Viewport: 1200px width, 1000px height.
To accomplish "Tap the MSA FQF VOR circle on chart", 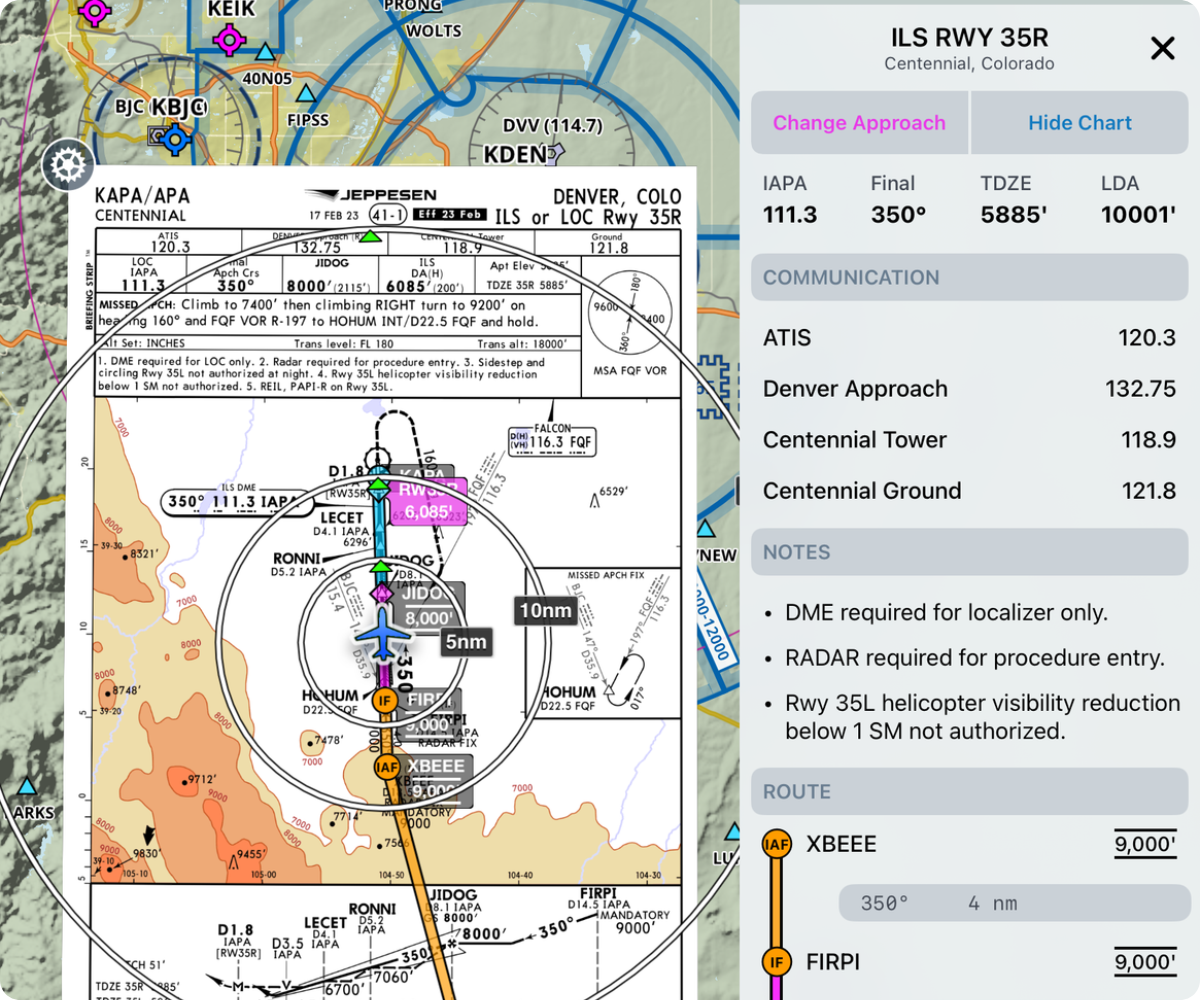I will (631, 310).
